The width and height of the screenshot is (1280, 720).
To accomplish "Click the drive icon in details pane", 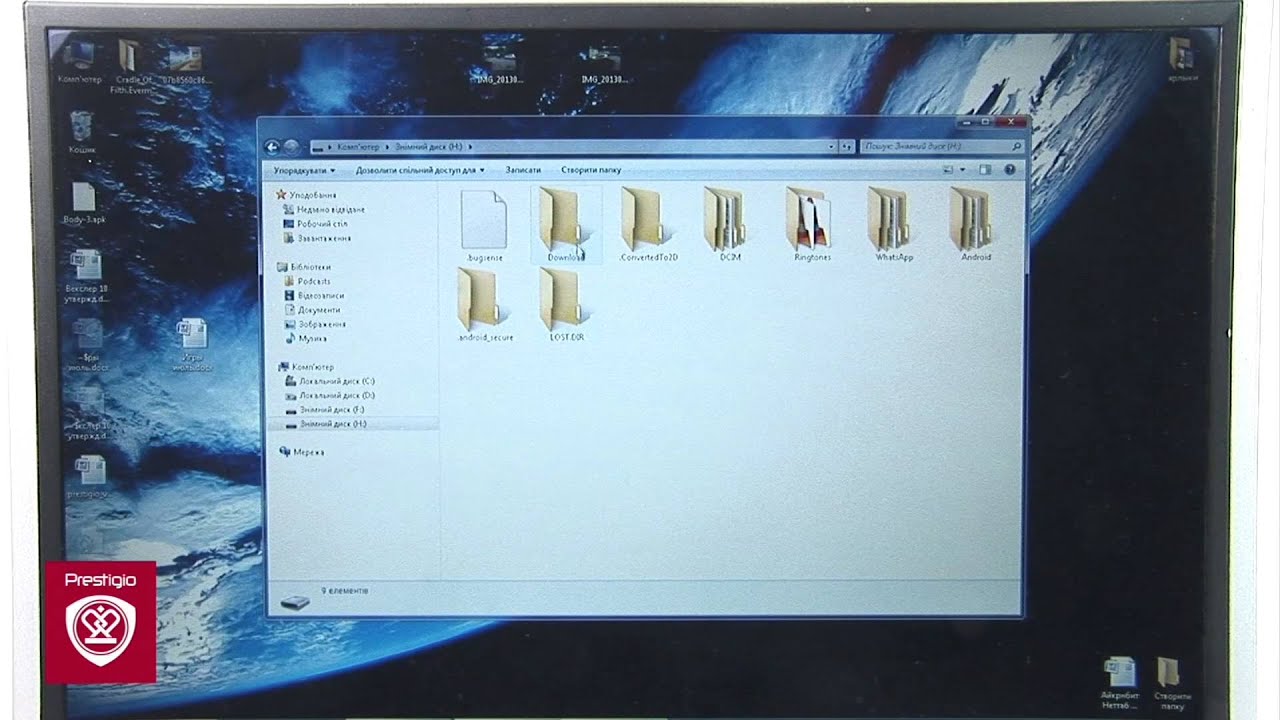I will (295, 603).
